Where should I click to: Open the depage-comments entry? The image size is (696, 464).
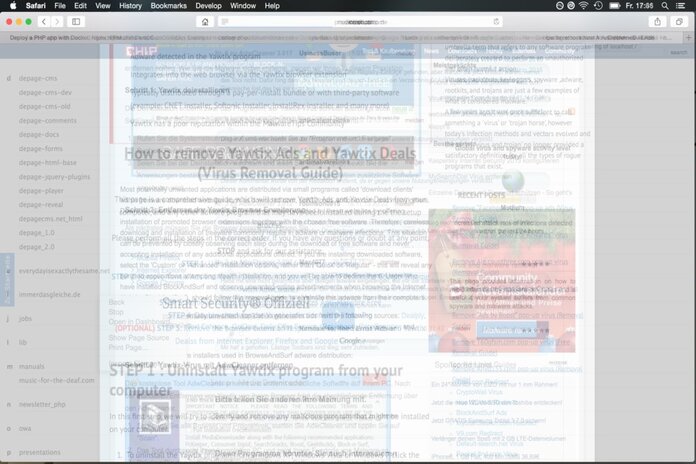tap(47, 121)
